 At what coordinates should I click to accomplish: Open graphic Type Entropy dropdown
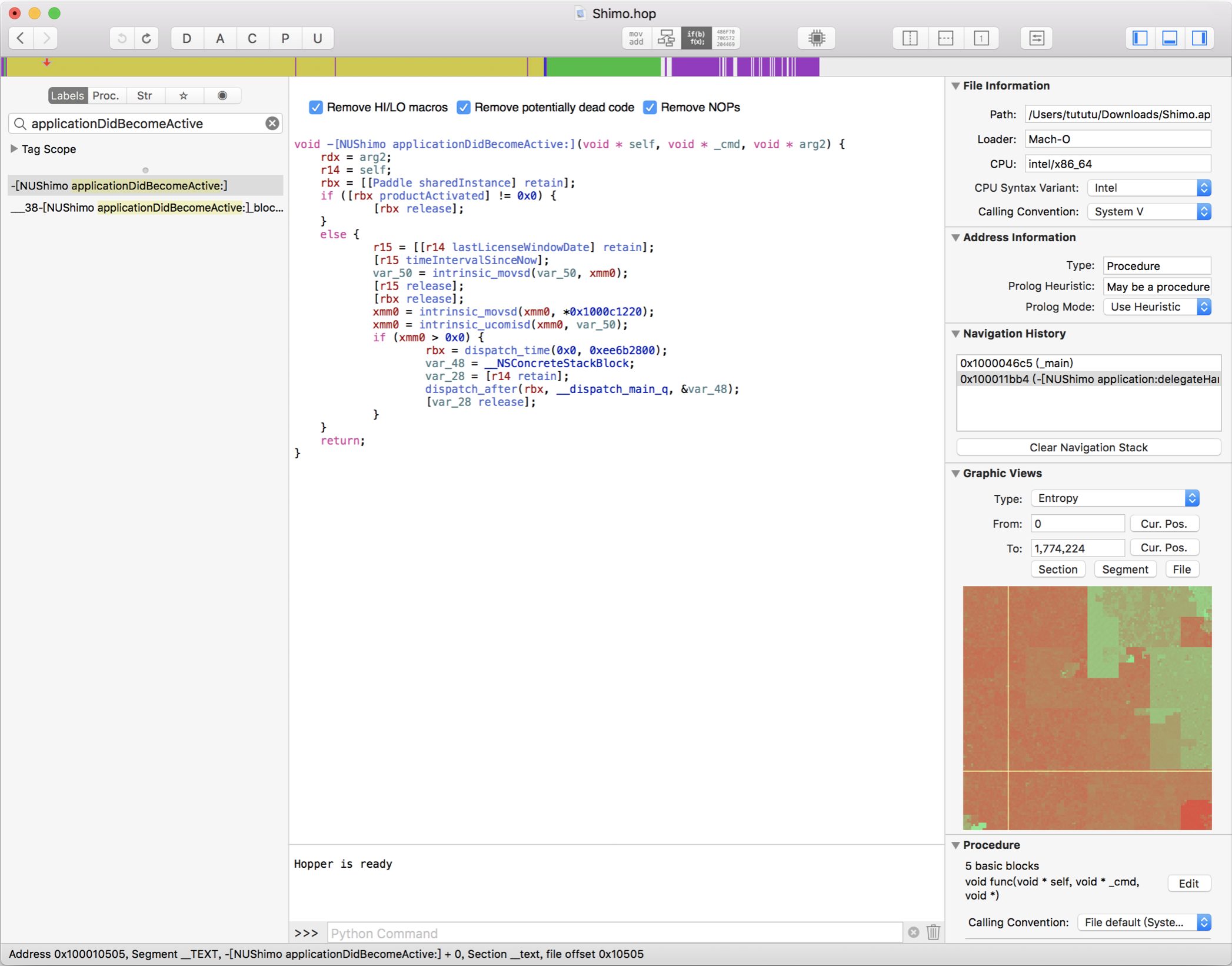click(1114, 498)
